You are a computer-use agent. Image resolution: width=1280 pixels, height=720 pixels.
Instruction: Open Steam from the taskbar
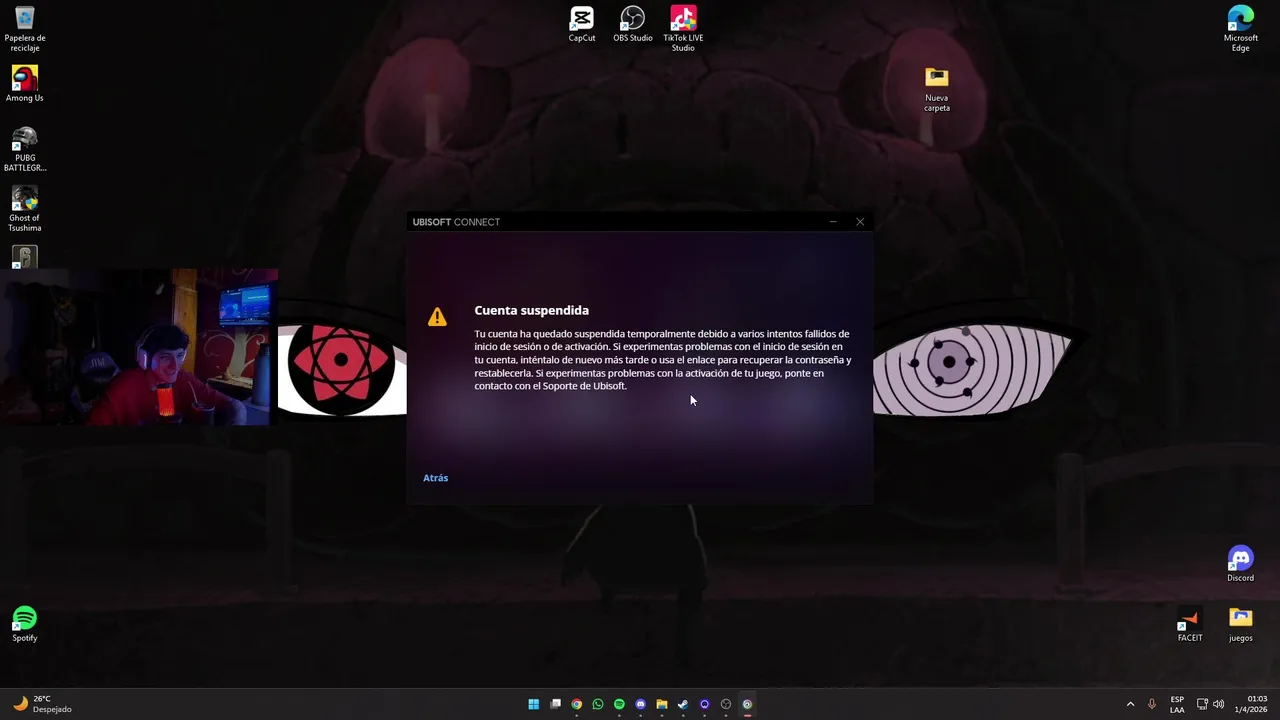[683, 704]
